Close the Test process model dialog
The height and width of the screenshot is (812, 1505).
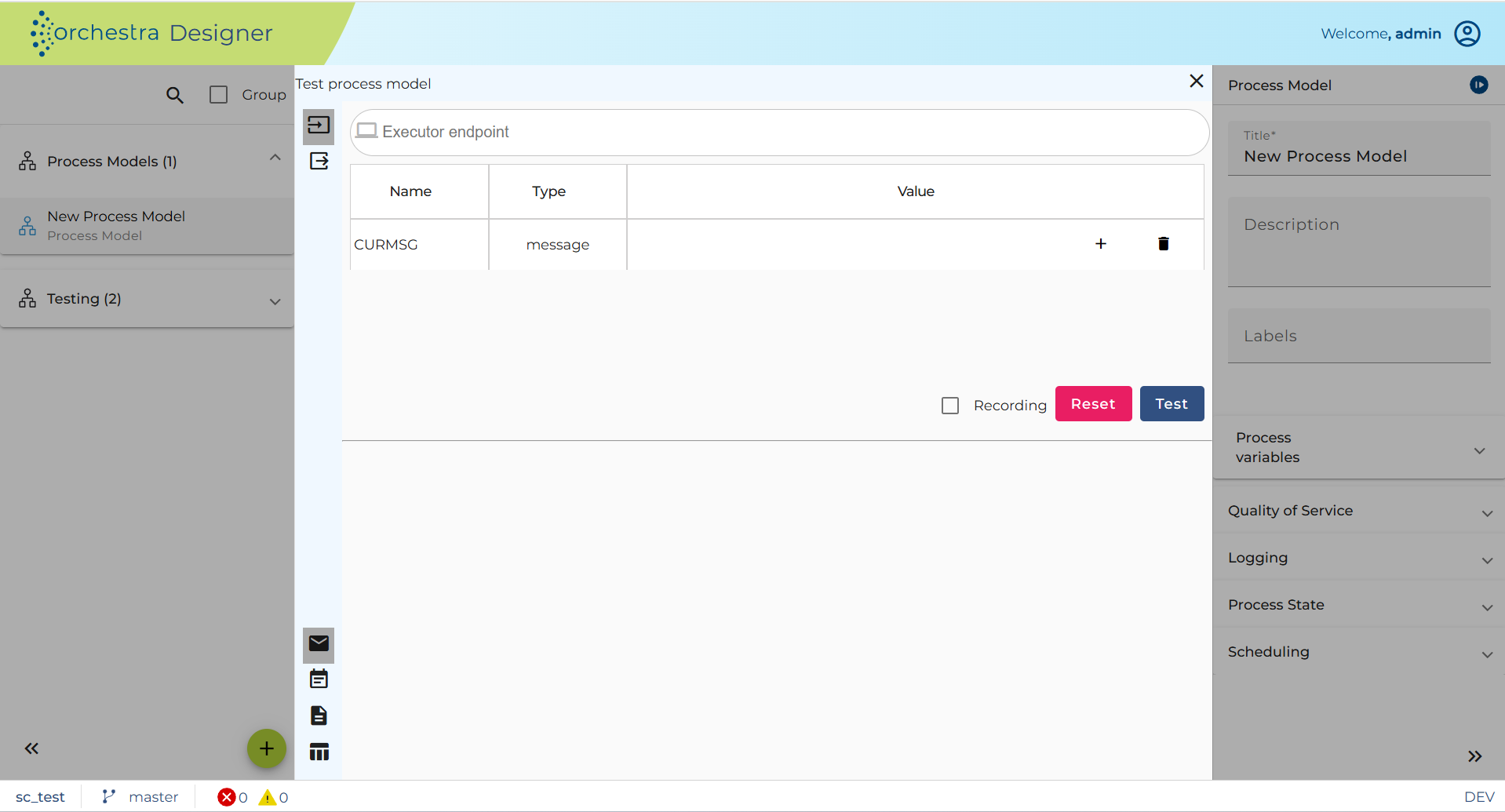click(x=1197, y=81)
